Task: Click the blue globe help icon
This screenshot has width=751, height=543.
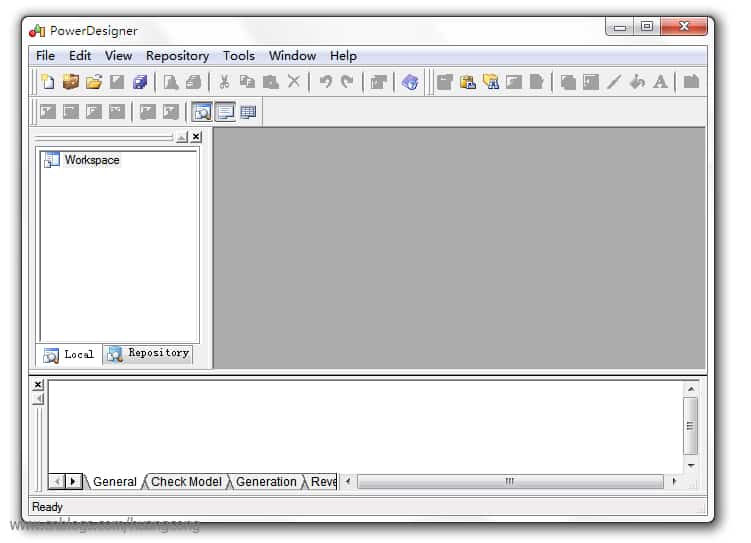Action: tap(410, 82)
